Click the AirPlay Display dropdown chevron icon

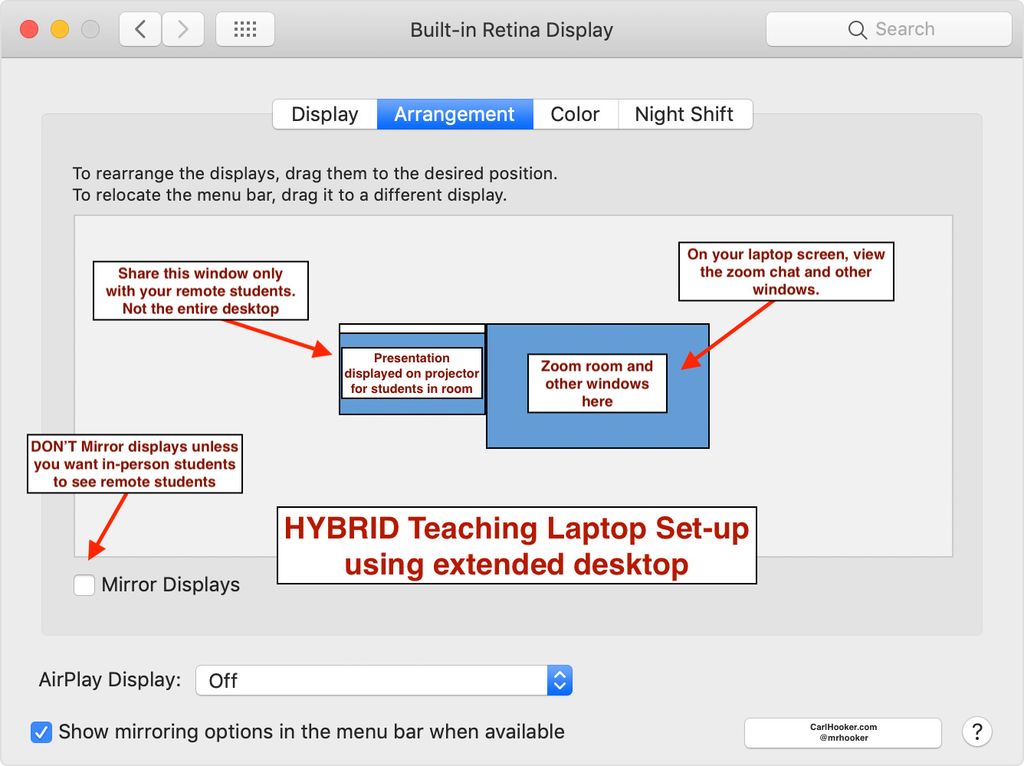pyautogui.click(x=560, y=680)
